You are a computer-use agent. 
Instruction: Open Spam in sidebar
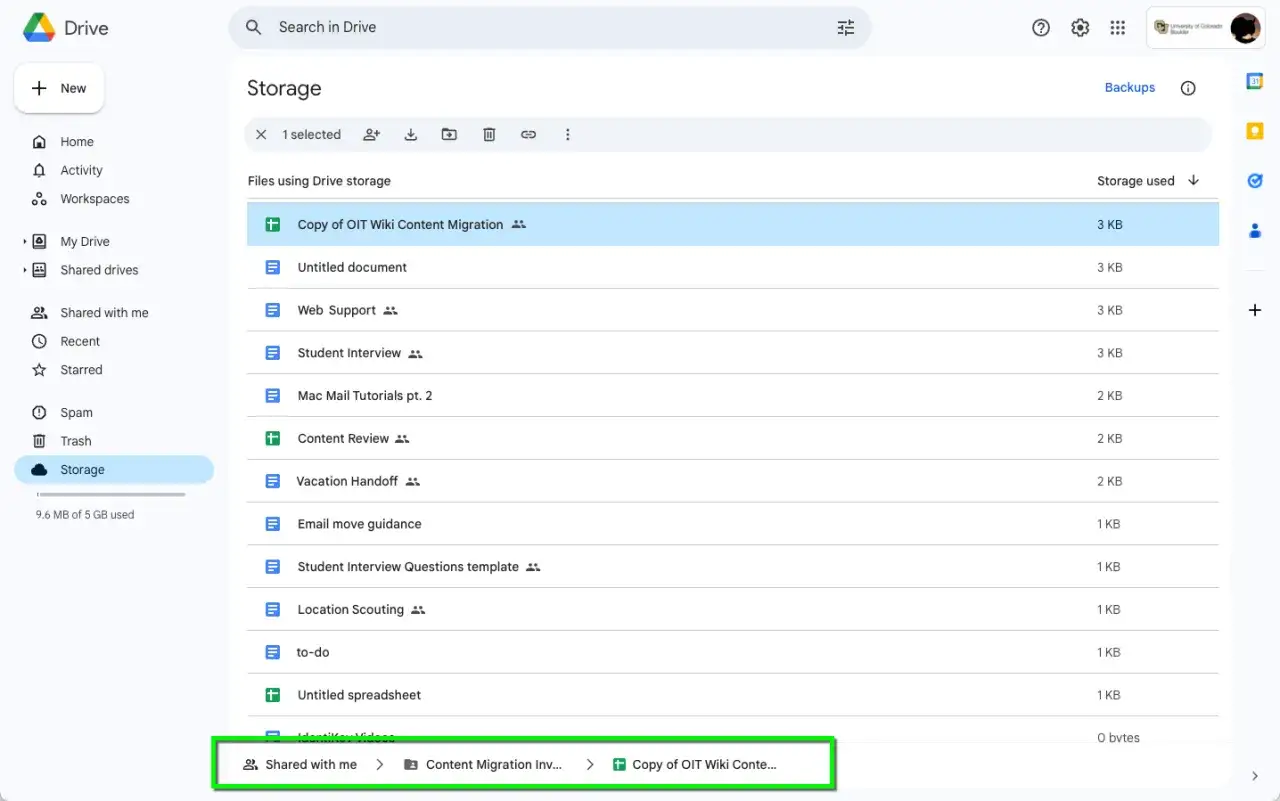pos(114,412)
